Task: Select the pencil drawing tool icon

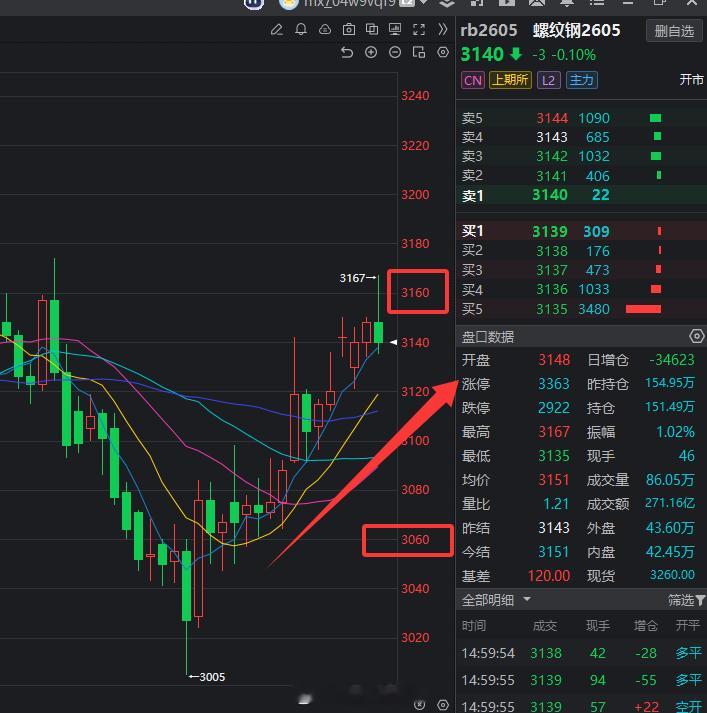Action: pos(276,30)
